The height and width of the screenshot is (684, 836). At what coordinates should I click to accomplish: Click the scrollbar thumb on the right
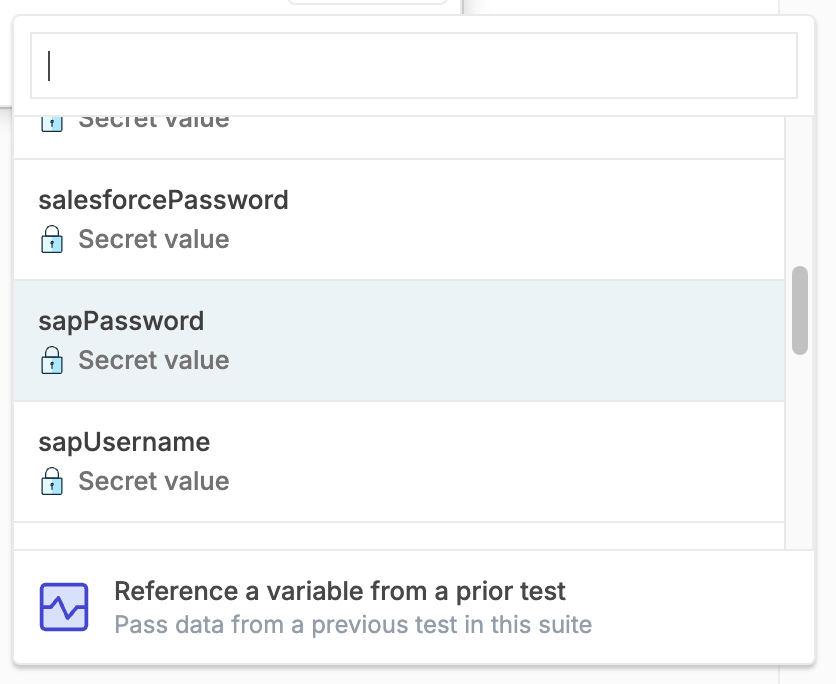click(801, 310)
